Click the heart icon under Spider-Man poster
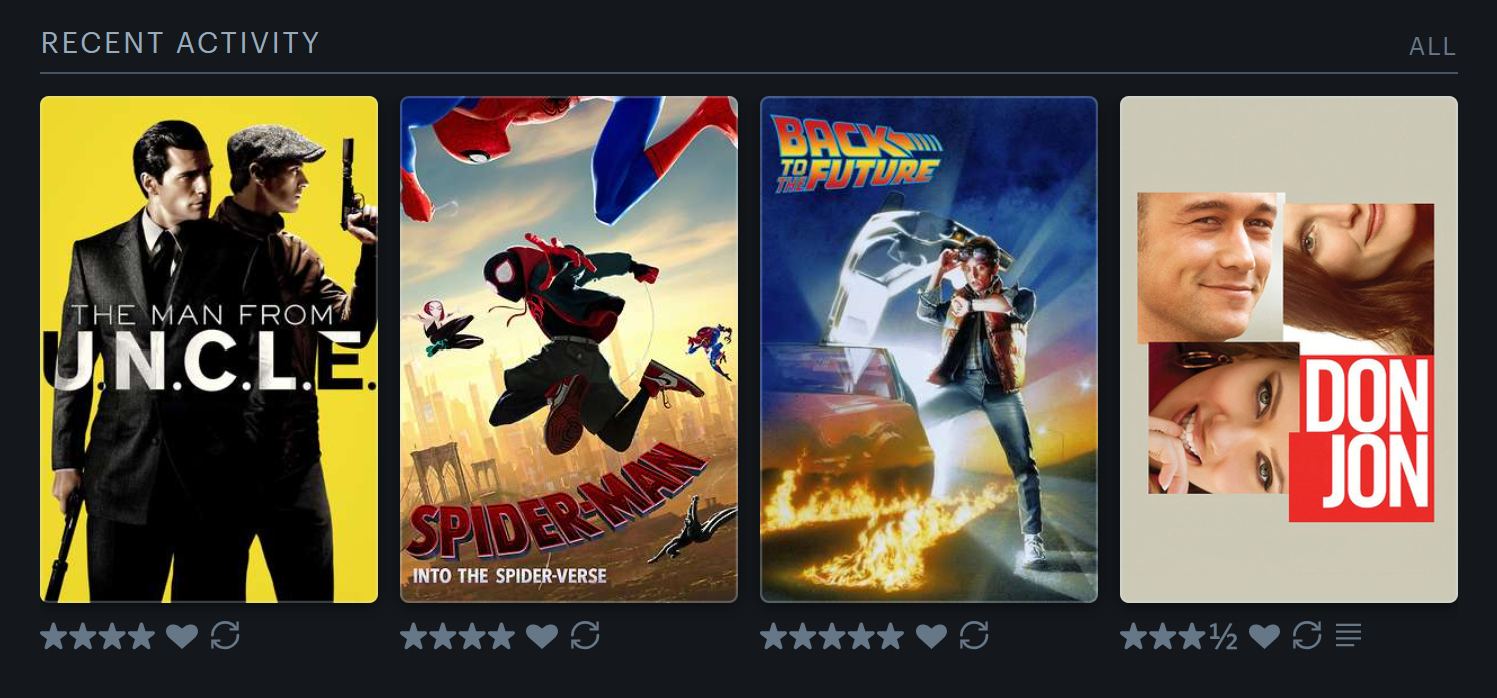Screen dimensions: 1497x698 pyautogui.click(x=541, y=636)
